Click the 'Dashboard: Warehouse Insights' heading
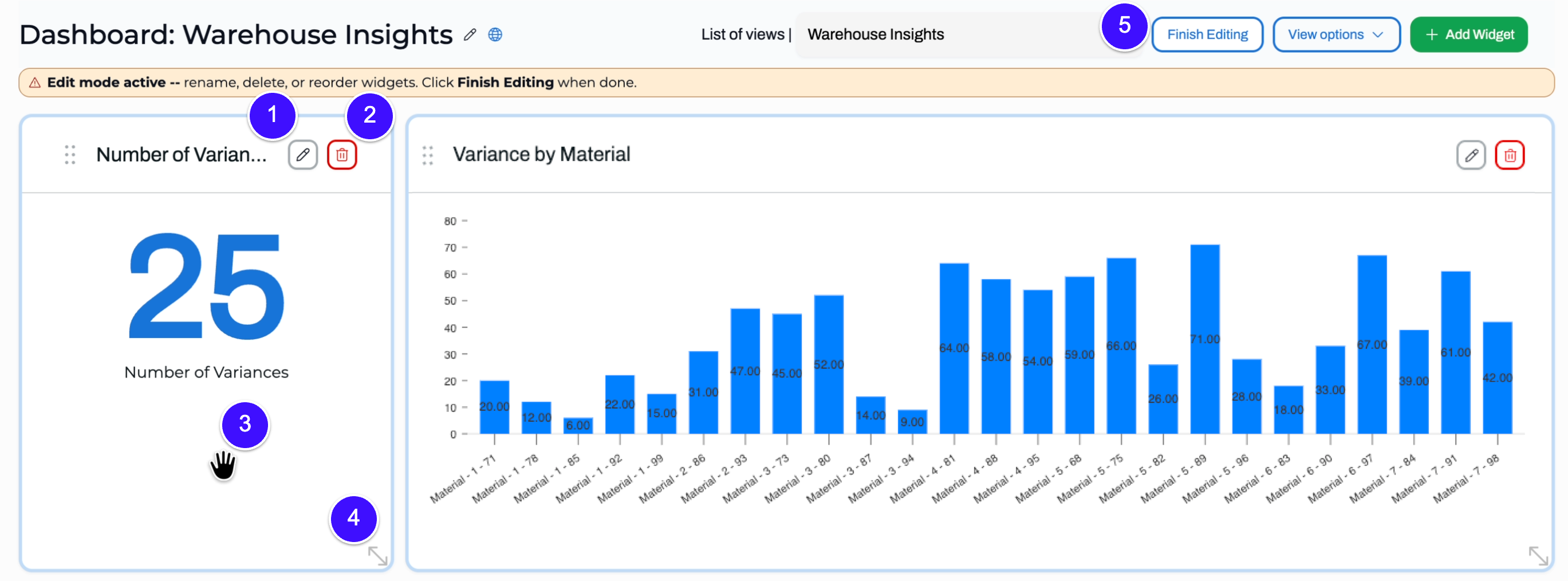Viewport: 1568px width, 581px height. 236,35
